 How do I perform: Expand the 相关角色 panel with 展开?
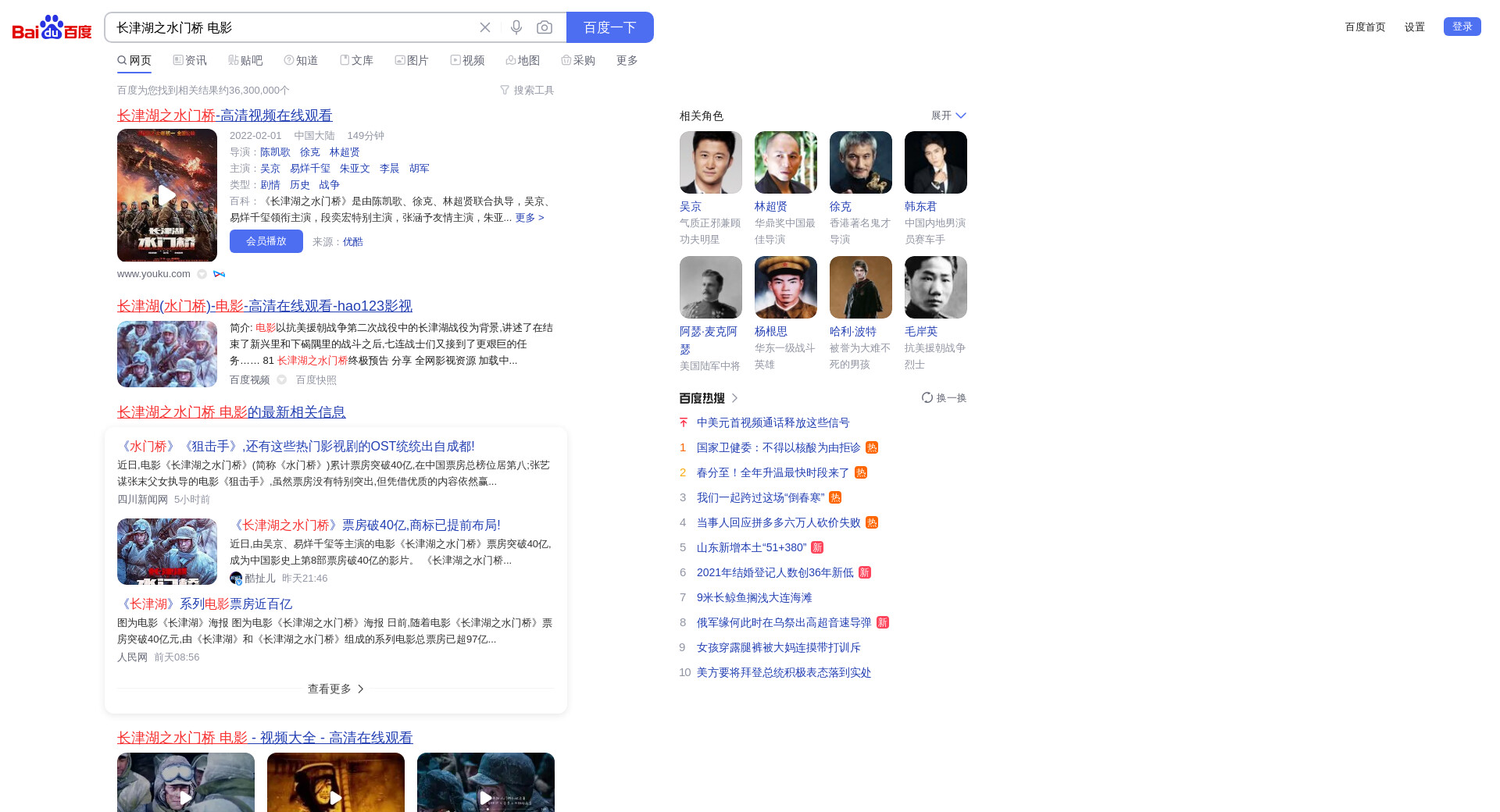coord(948,116)
